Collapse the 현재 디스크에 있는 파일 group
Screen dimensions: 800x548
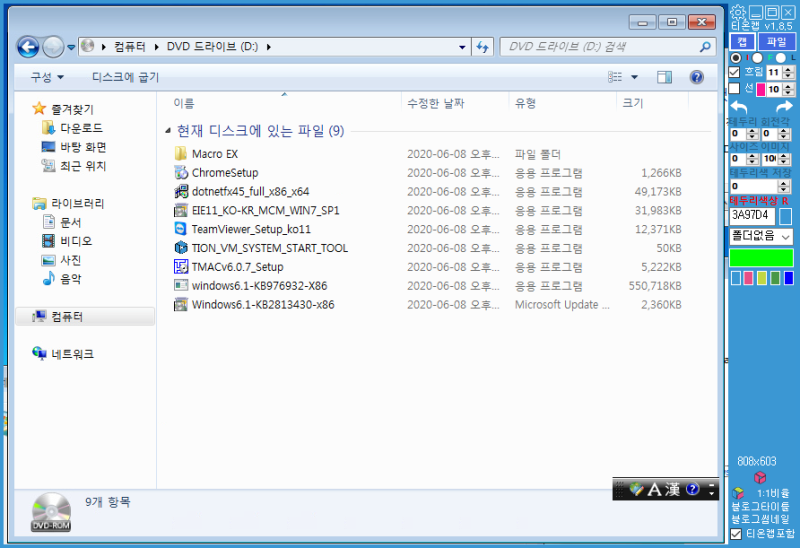(168, 131)
